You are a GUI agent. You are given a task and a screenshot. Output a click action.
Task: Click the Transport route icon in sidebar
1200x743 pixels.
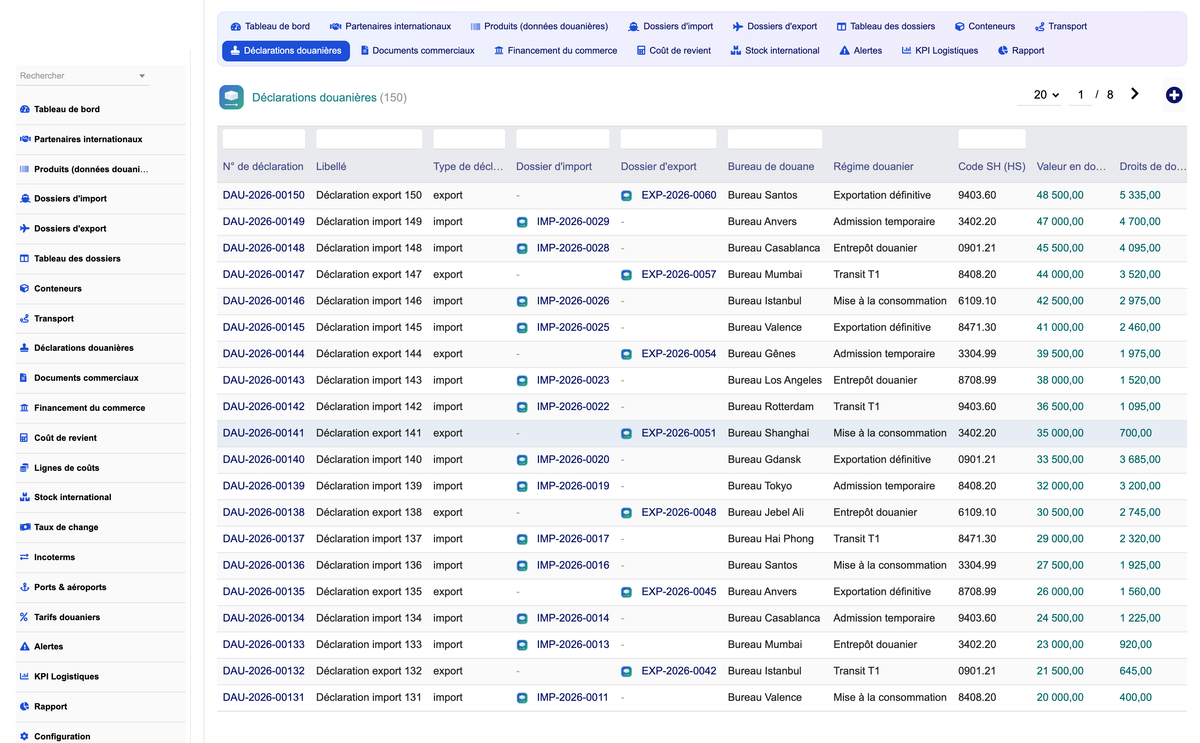click(x=25, y=318)
